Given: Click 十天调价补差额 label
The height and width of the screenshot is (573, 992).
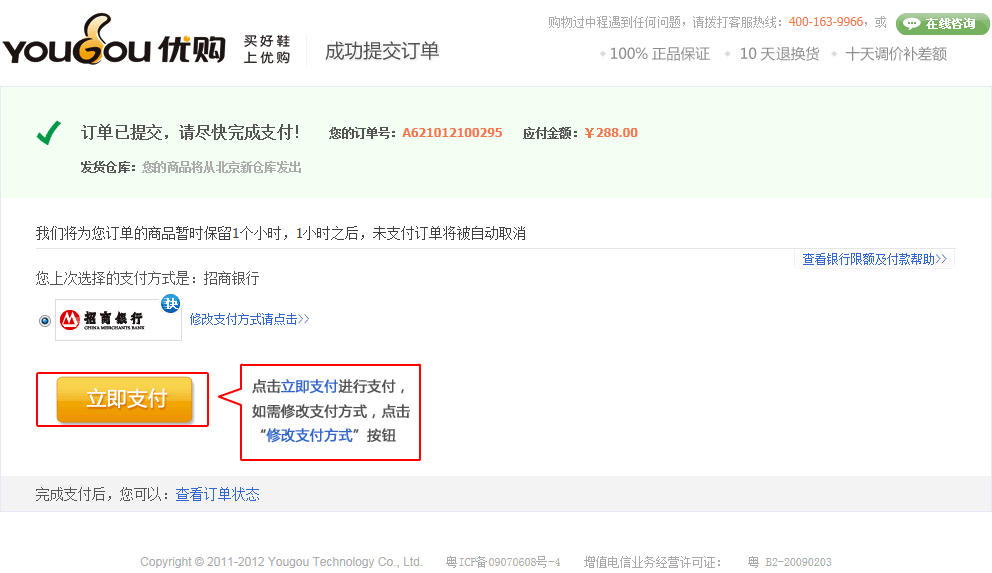Looking at the screenshot, I should tap(895, 54).
